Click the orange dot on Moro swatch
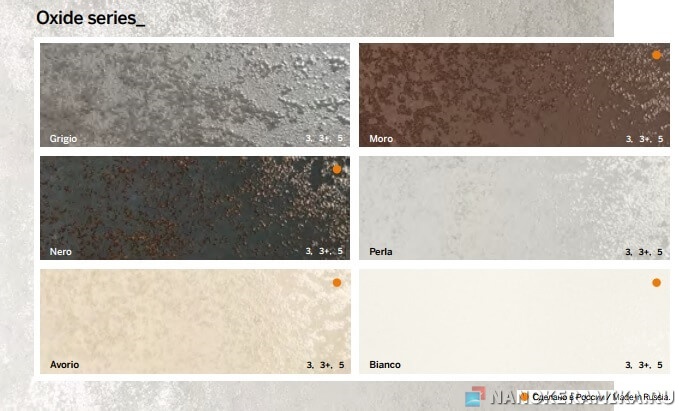Screen dimensions: 679x411 click(x=656, y=56)
